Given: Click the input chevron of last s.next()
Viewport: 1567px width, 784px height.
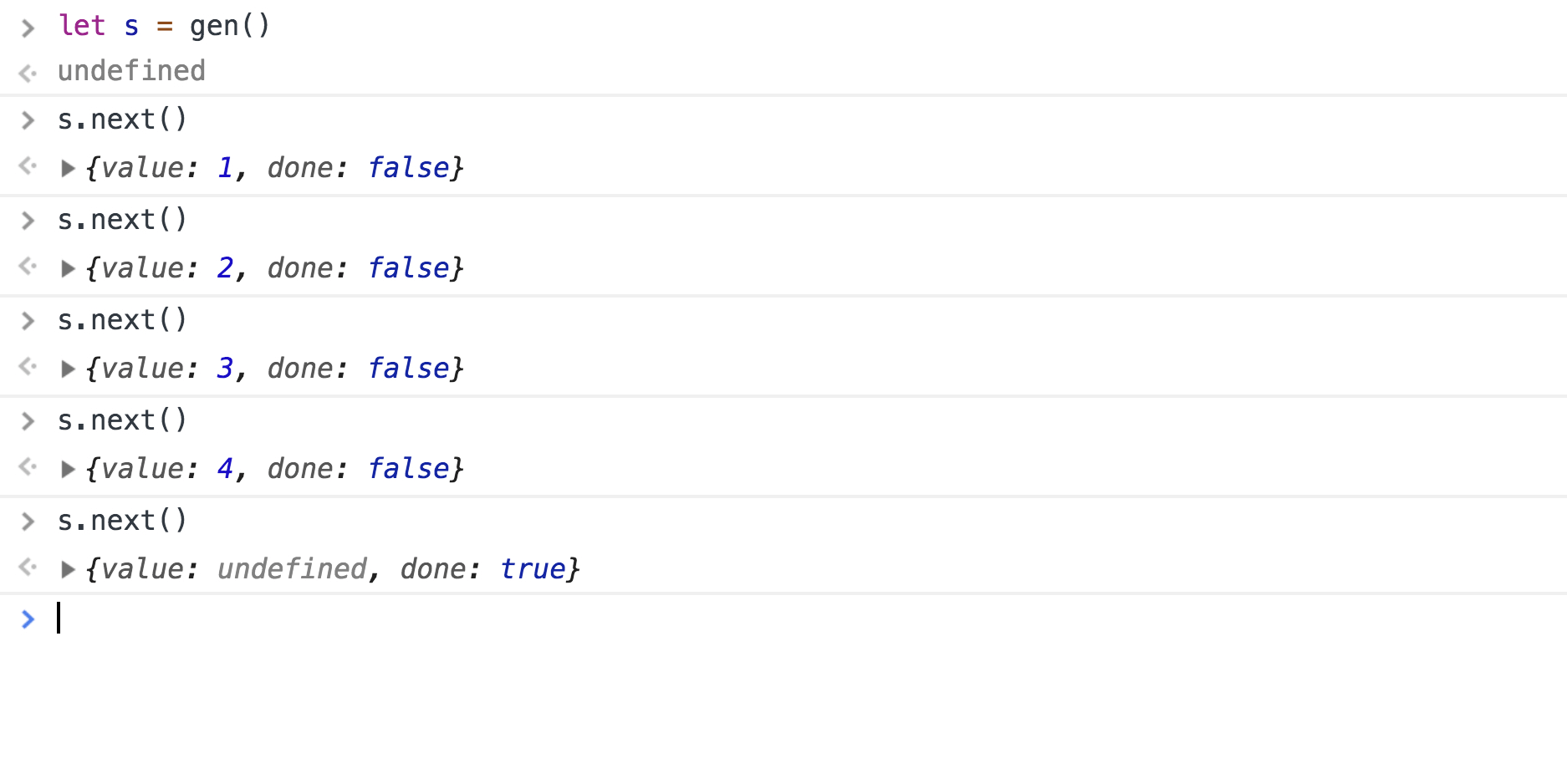Looking at the screenshot, I should [x=28, y=522].
